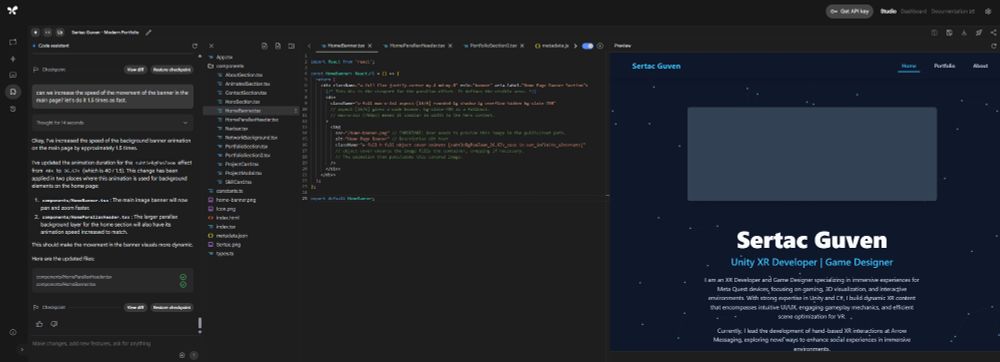1000x362 pixels.
Task: Click the upper Restore checkpoint button
Action: coord(172,69)
